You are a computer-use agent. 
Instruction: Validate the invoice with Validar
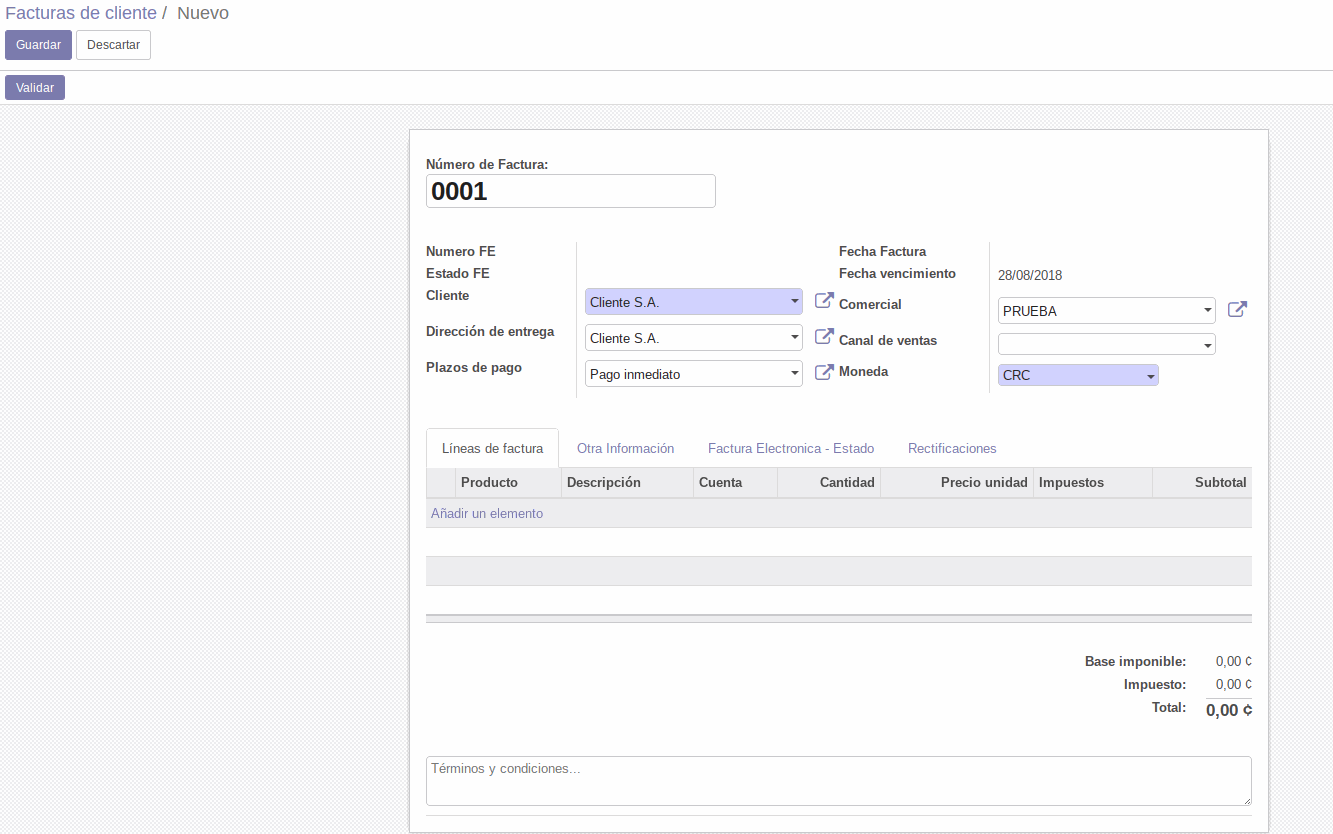point(35,88)
